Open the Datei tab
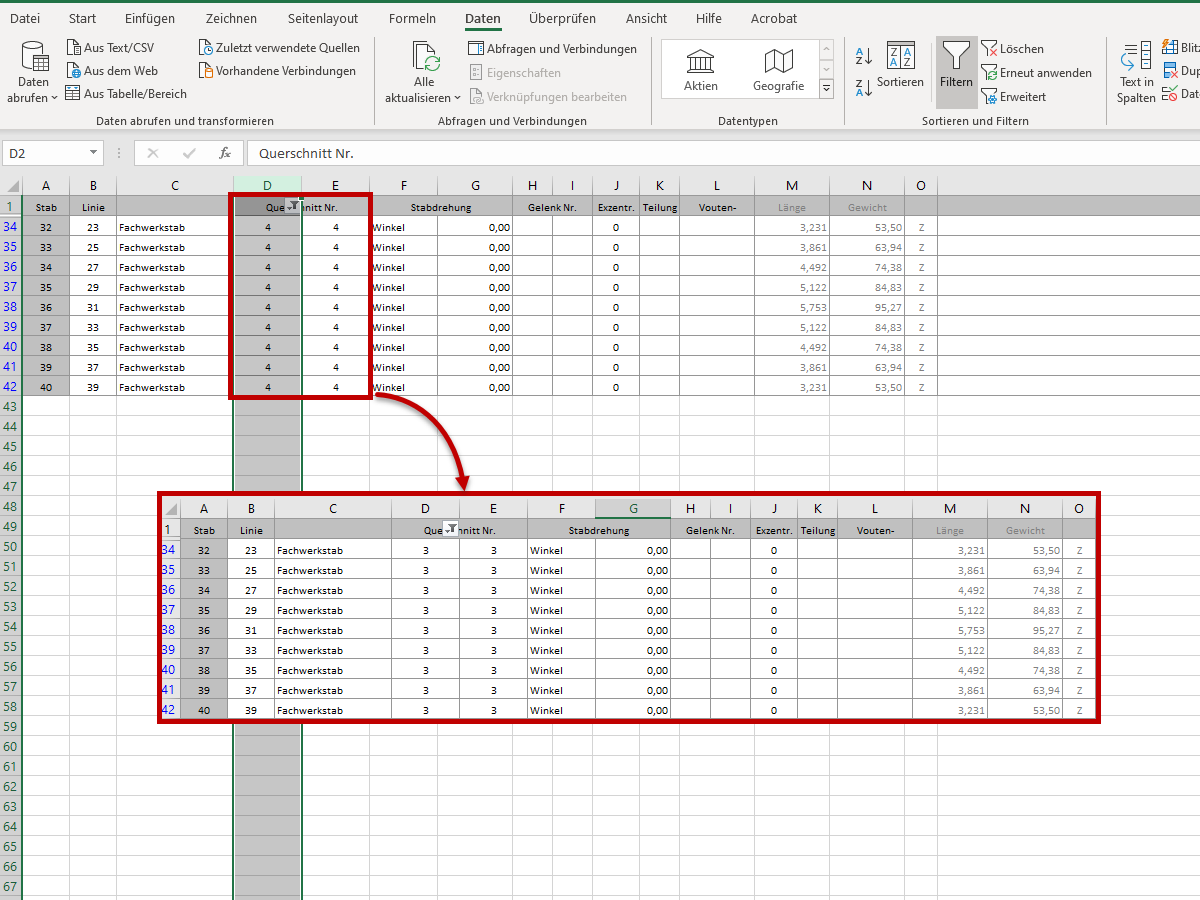1200x900 pixels. [25, 18]
